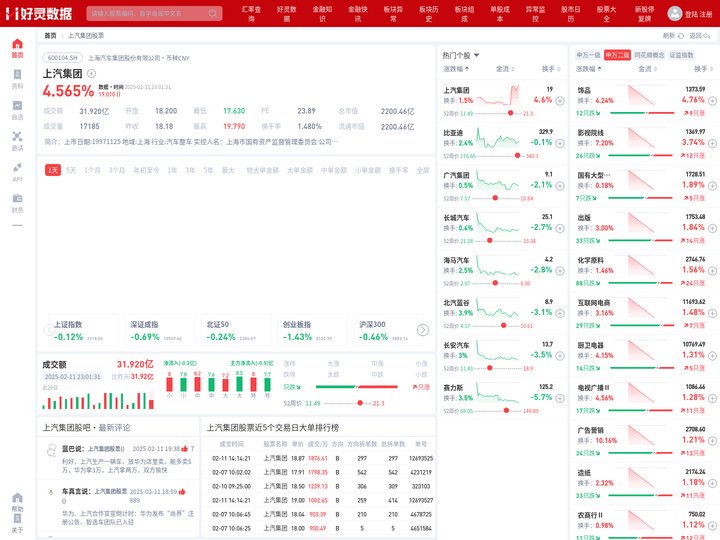720x540 pixels.
Task: Click the plus icon on the 长安汽车 row
Action: pyautogui.click(x=560, y=356)
